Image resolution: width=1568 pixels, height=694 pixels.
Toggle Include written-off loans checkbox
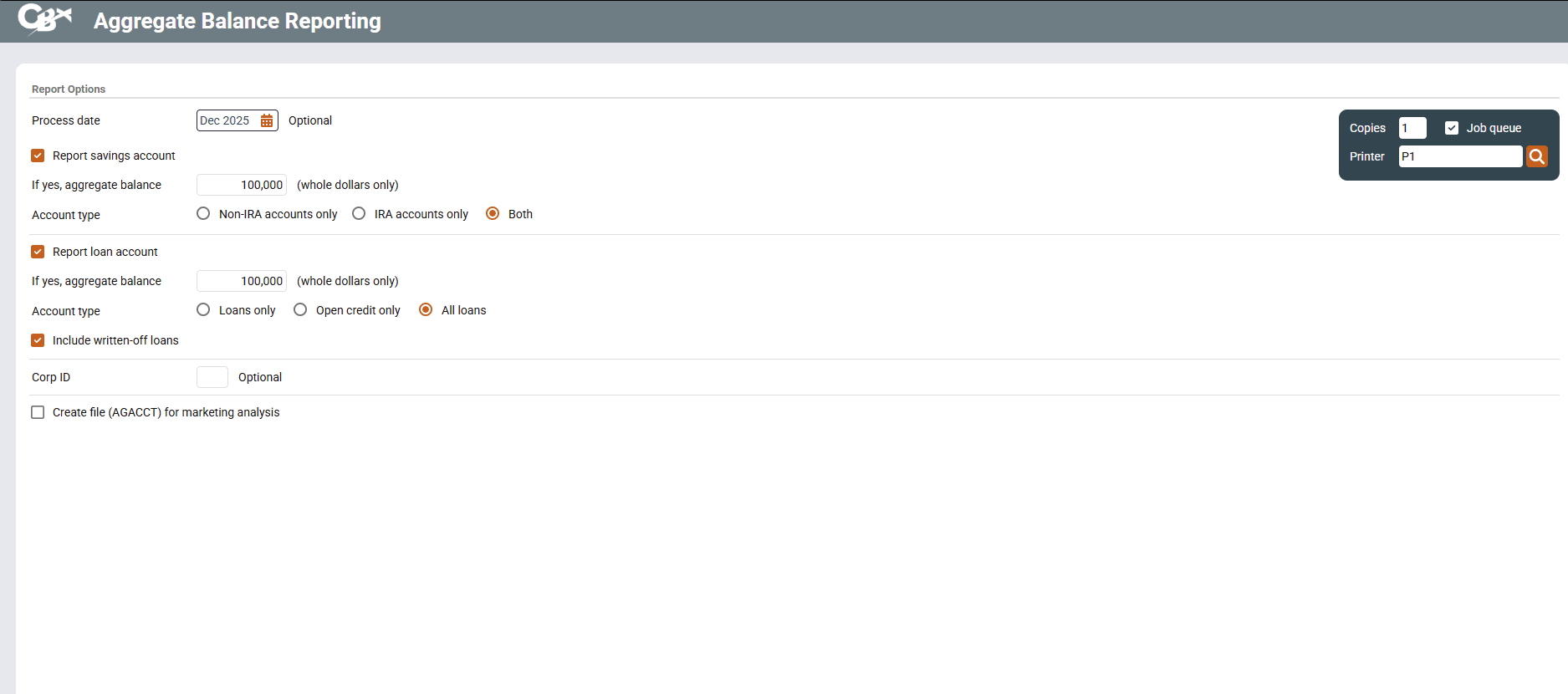(38, 340)
